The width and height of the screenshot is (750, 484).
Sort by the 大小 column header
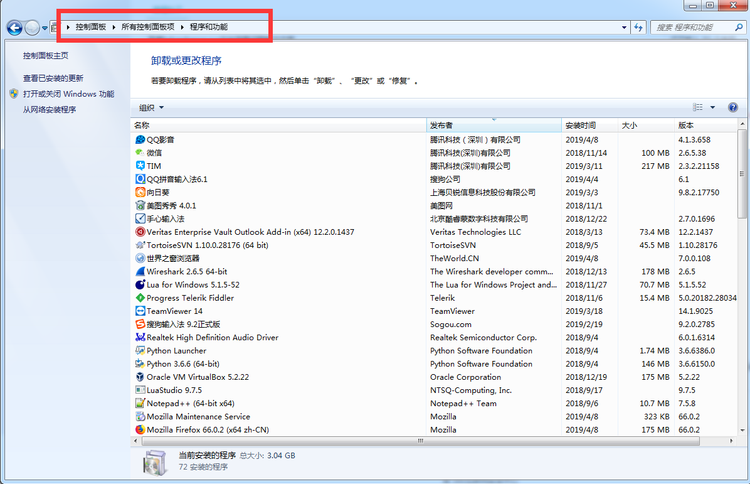coord(646,125)
